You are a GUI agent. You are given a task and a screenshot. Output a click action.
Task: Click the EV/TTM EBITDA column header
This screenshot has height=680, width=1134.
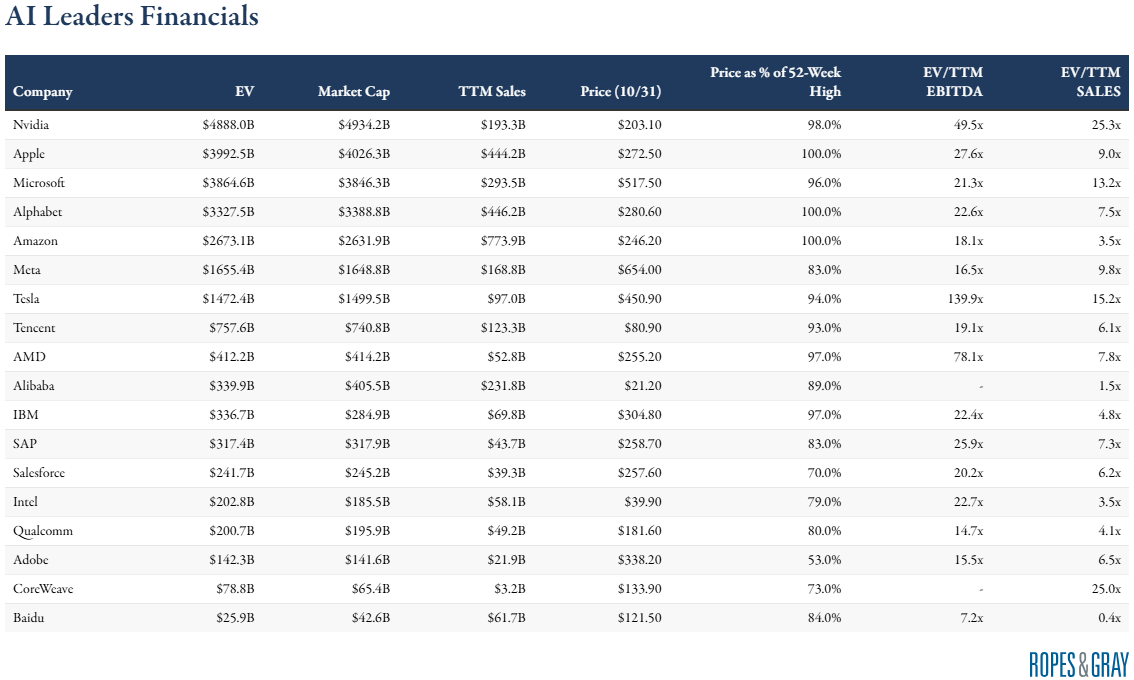click(x=952, y=82)
